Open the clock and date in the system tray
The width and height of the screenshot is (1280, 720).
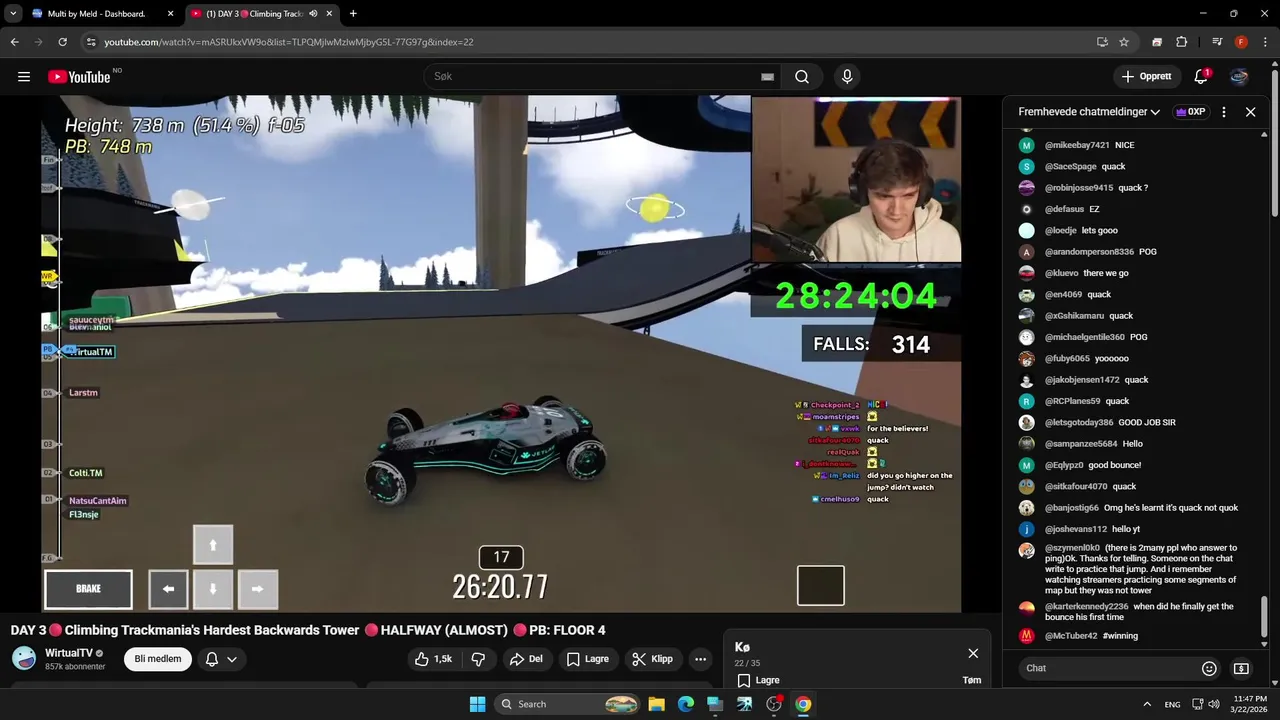1250,704
